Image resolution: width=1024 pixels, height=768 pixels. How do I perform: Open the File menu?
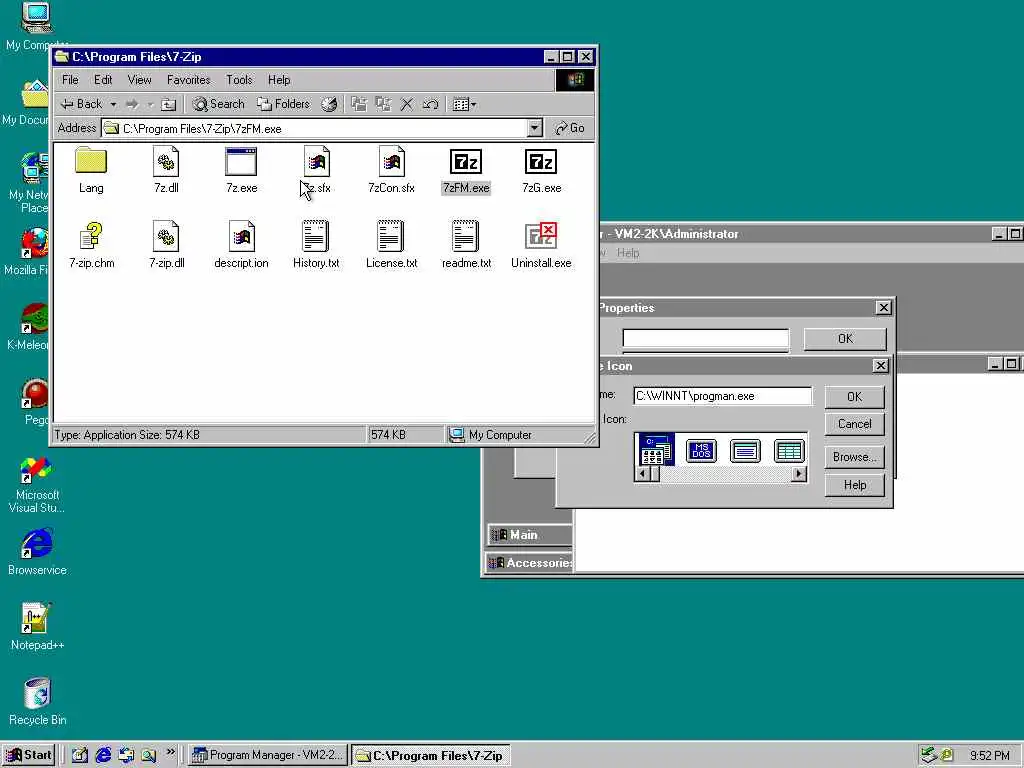pyautogui.click(x=70, y=80)
